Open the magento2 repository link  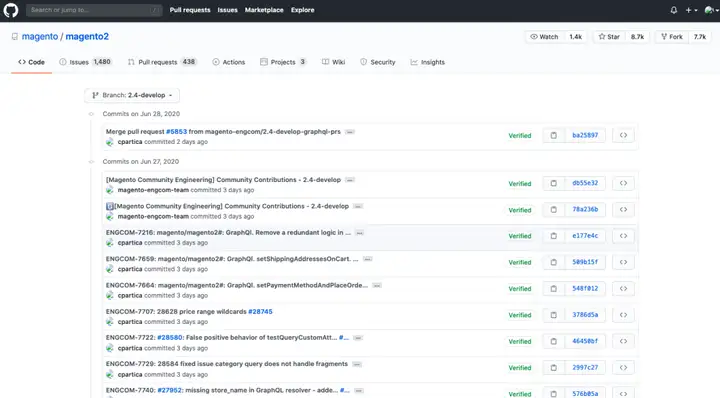(x=87, y=37)
